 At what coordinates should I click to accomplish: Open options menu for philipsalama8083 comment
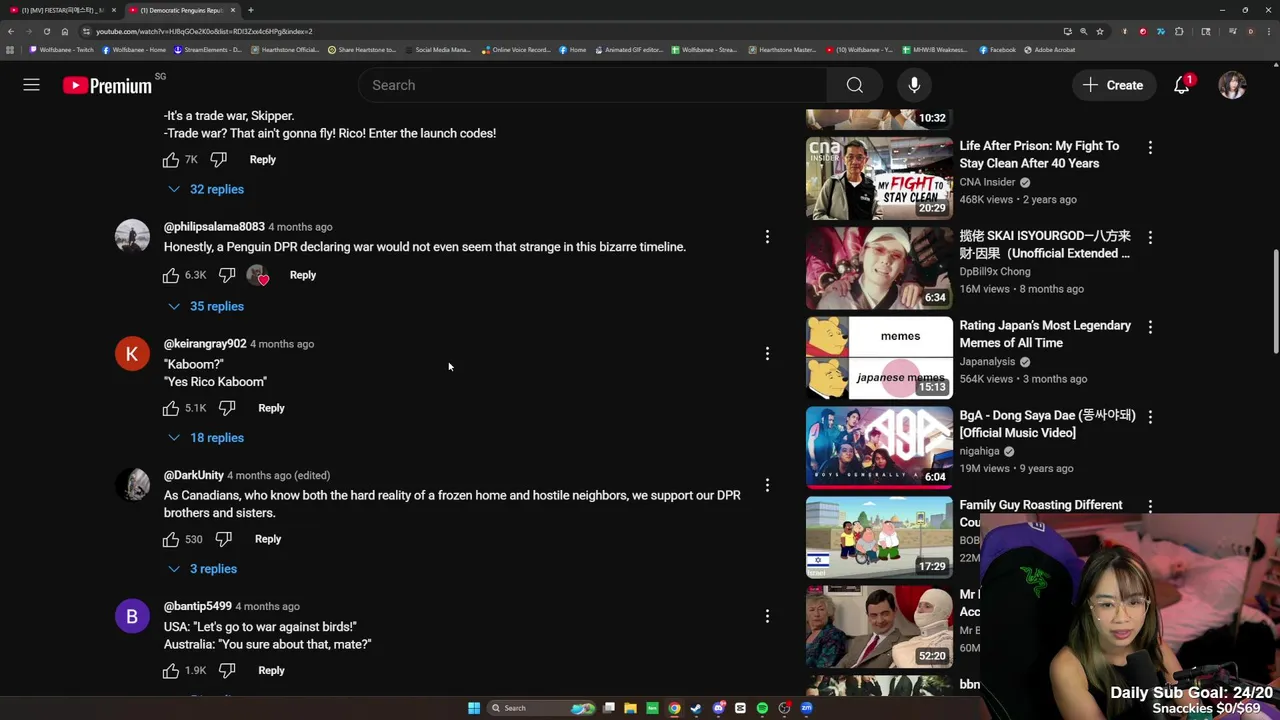click(767, 237)
